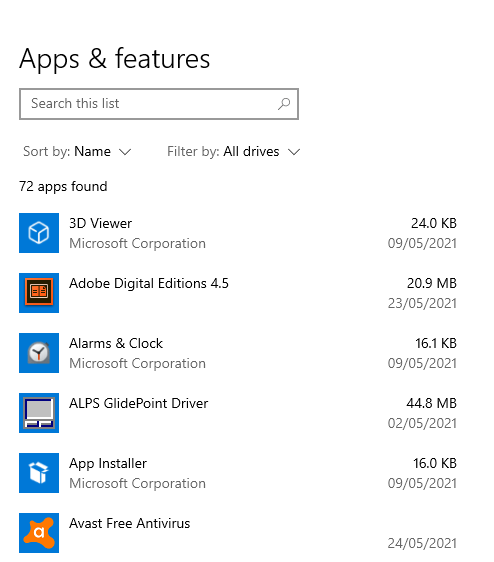Click the 3D Viewer cube icon
The height and width of the screenshot is (562, 494).
pyautogui.click(x=39, y=233)
